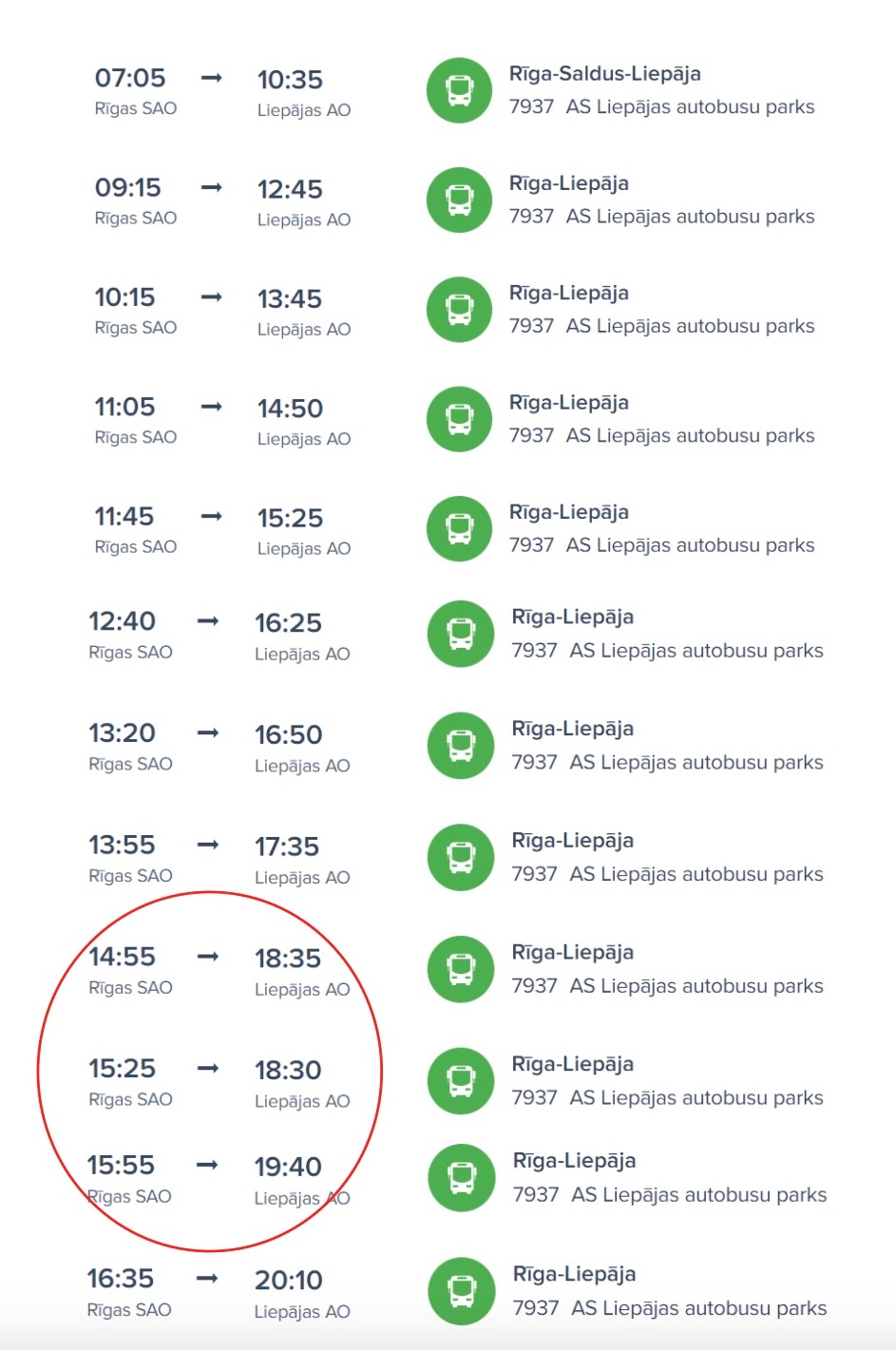Click the 19:40 arrival time

coord(288,1167)
